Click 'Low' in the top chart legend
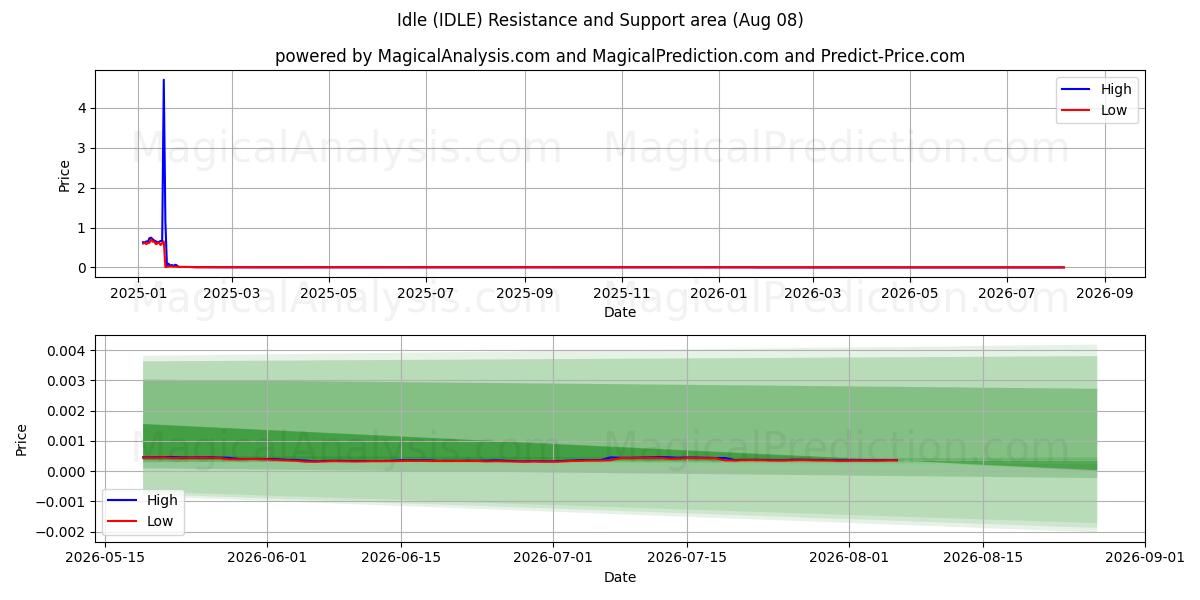 pyautogui.click(x=1114, y=110)
